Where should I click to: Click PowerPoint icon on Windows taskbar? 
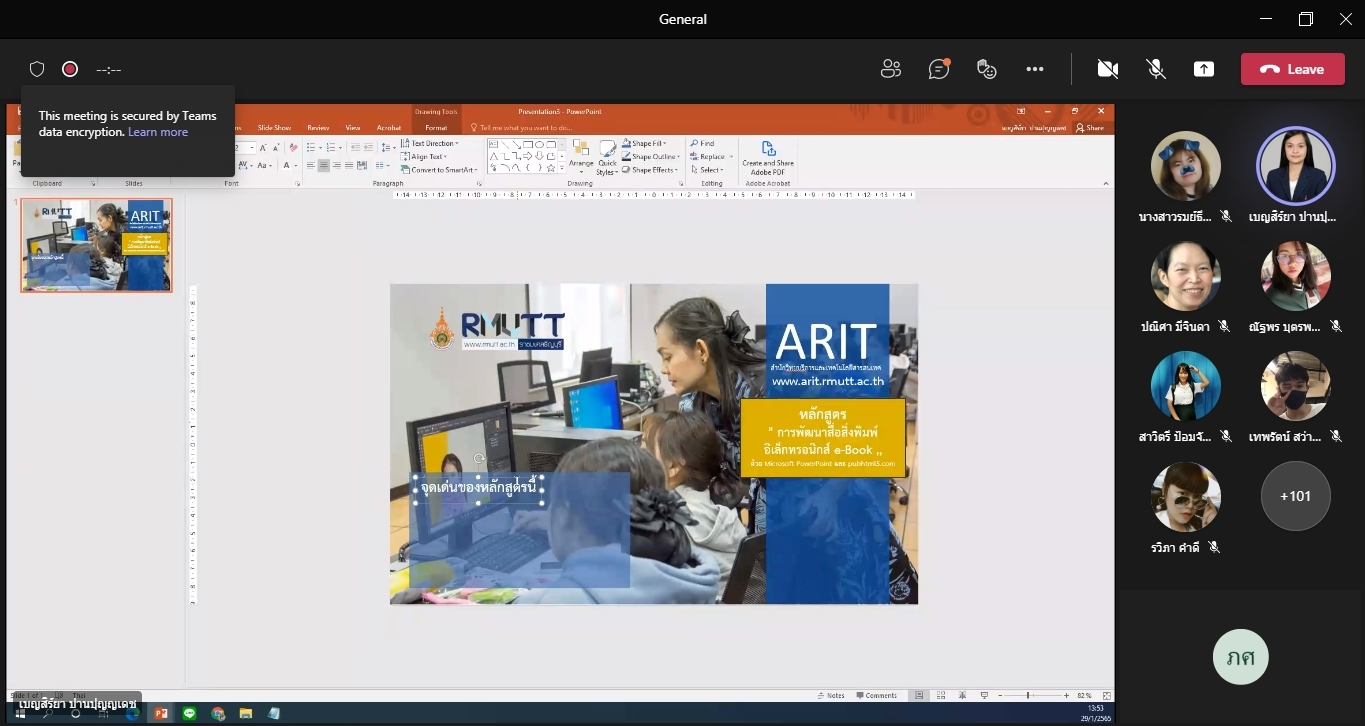(x=161, y=714)
